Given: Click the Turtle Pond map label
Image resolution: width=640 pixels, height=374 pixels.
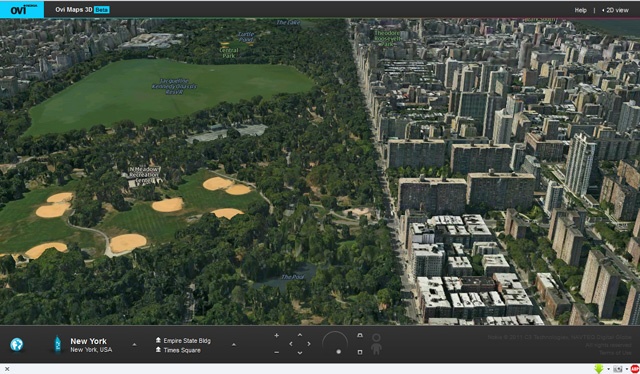Looking at the screenshot, I should tap(246, 37).
